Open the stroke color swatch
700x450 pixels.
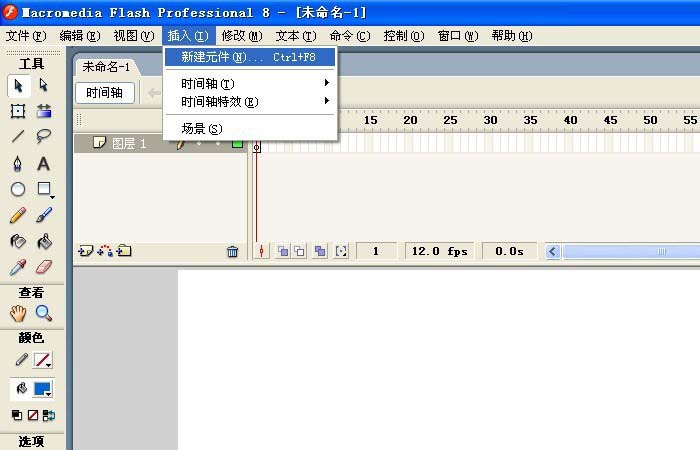coord(43,360)
